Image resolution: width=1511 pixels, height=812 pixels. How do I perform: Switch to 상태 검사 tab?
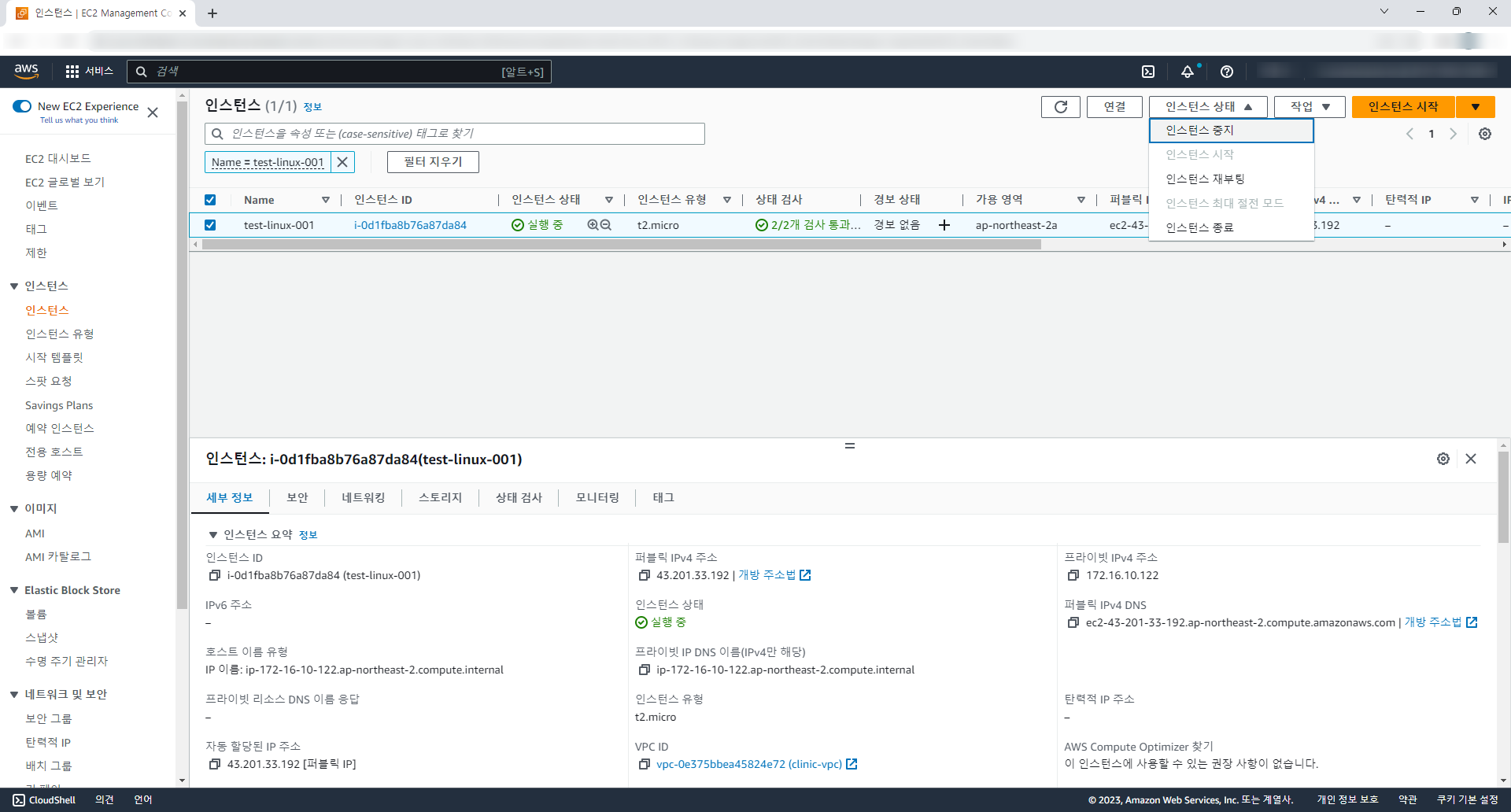(519, 497)
